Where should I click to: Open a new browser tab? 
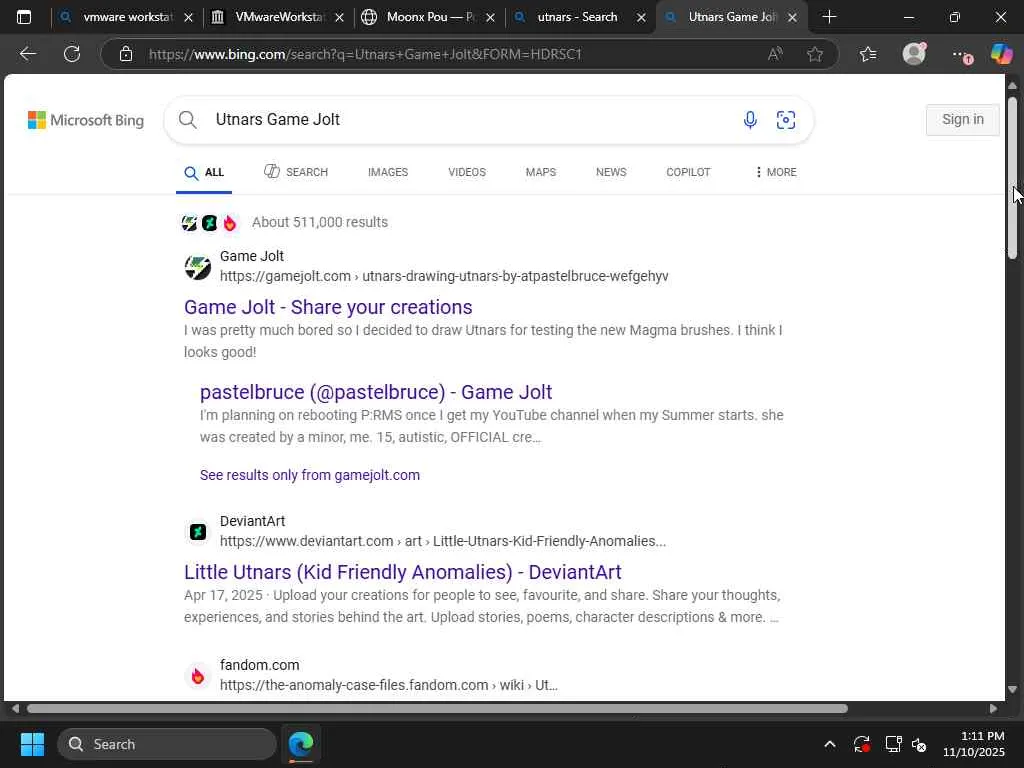pyautogui.click(x=829, y=17)
